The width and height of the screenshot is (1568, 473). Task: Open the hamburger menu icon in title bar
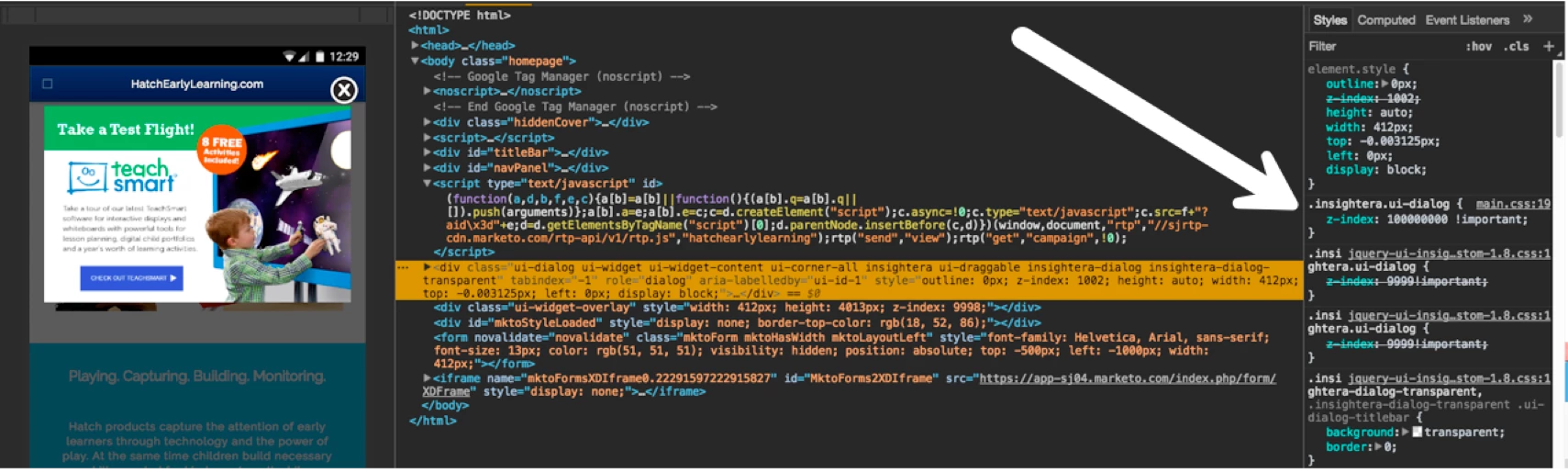pos(48,84)
